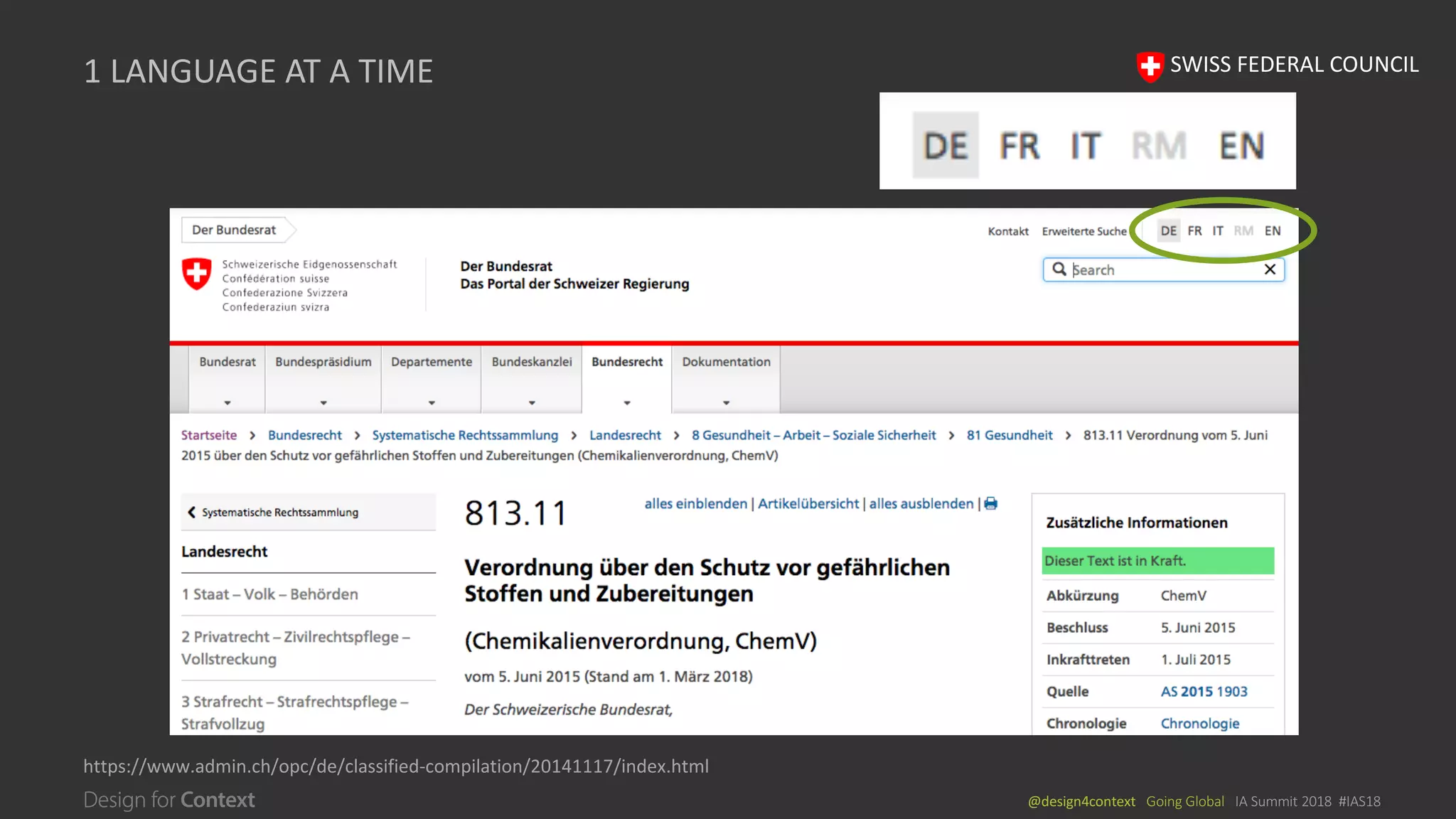
Task: Switch site language to DE
Action: pyautogui.click(x=1168, y=230)
